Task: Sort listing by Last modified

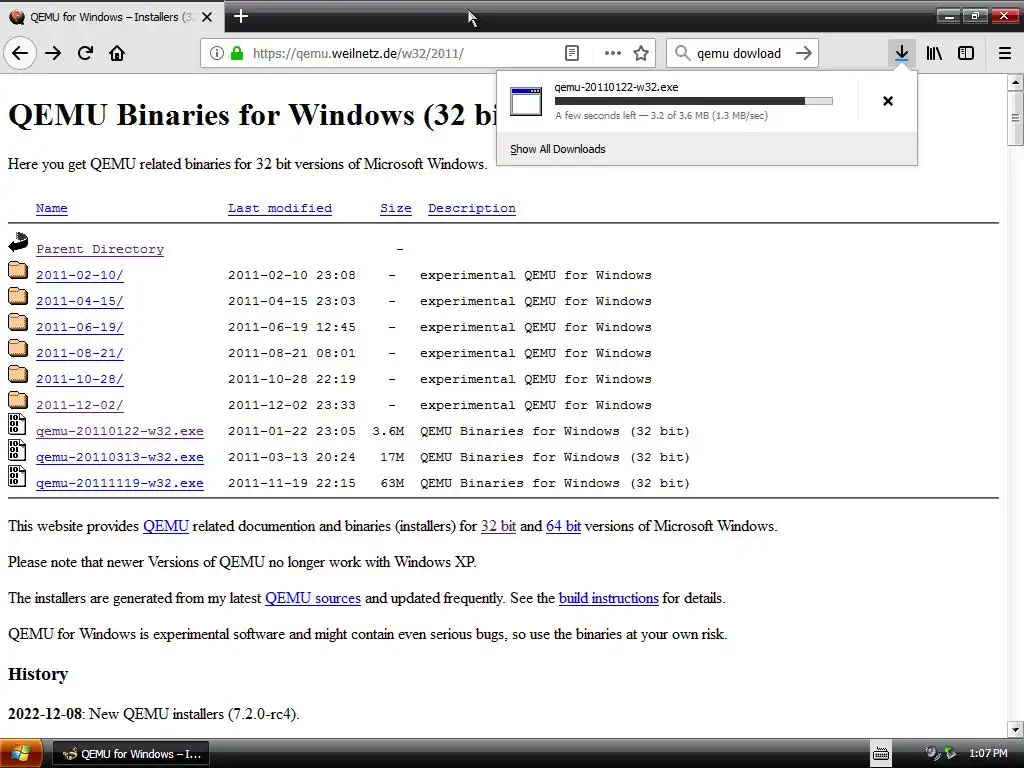Action: pyautogui.click(x=280, y=208)
